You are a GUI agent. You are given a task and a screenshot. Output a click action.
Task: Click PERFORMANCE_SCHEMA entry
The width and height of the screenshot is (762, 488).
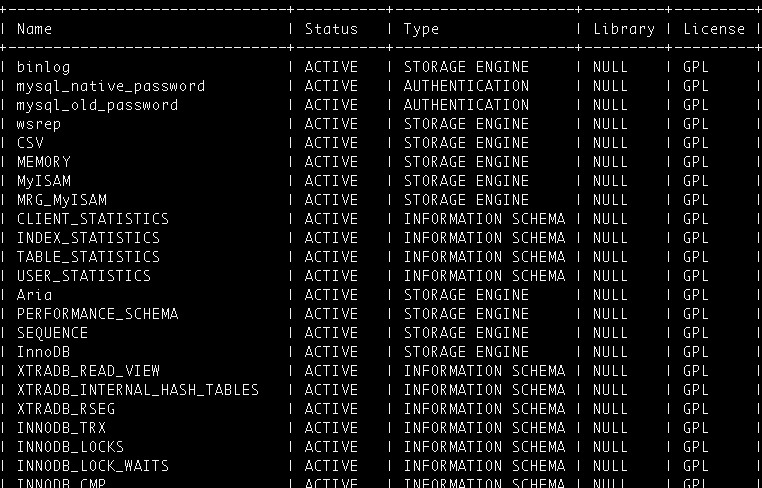tap(98, 314)
